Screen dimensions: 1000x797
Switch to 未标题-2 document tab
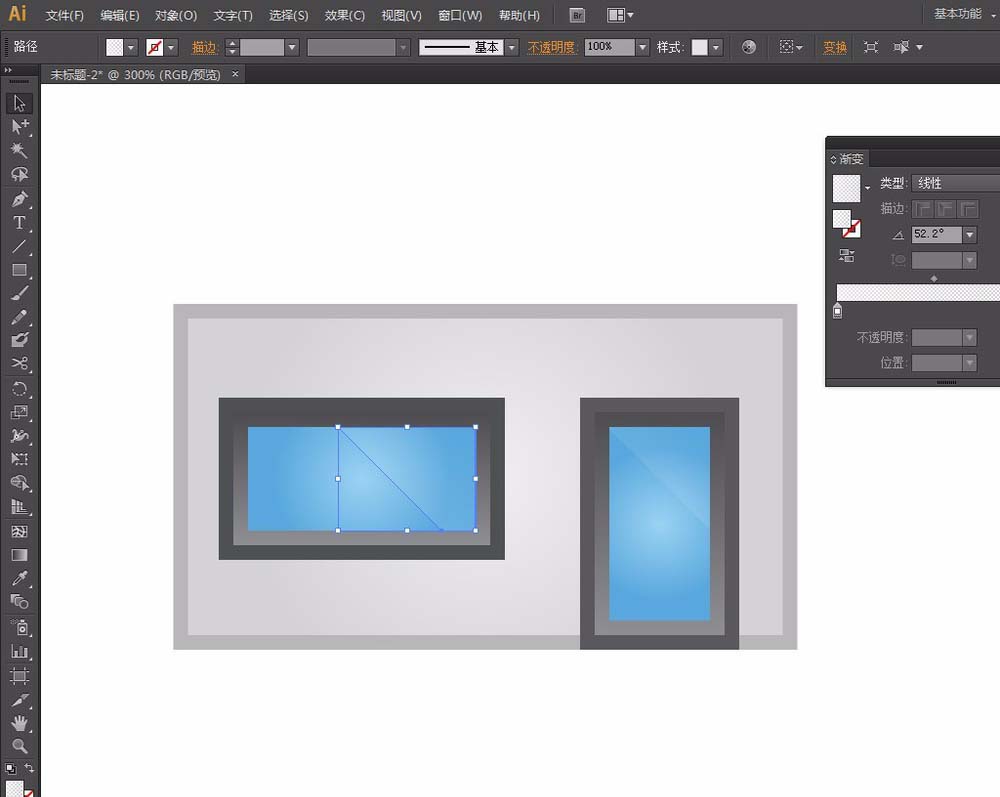tap(135, 75)
